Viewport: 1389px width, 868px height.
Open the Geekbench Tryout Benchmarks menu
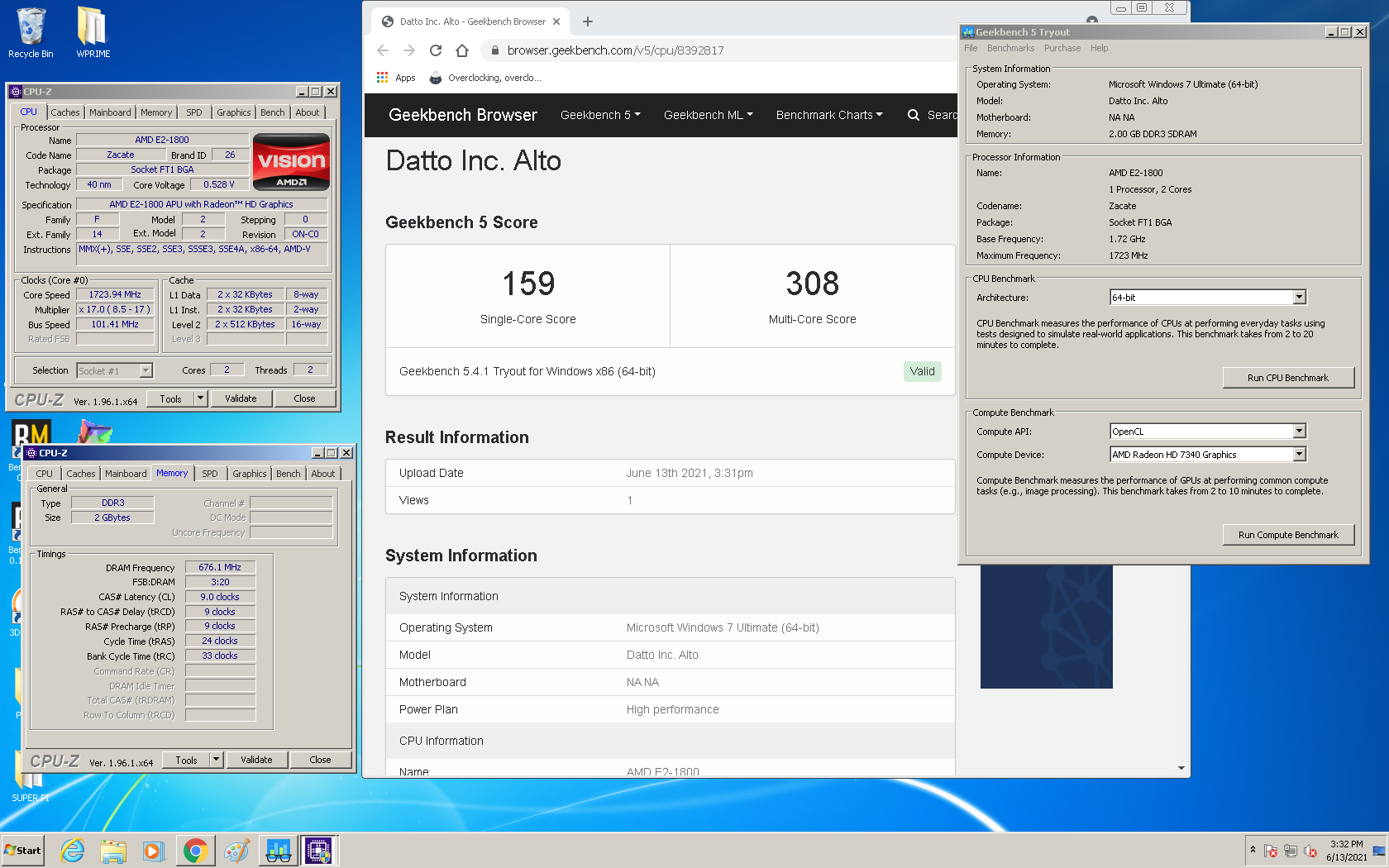(x=1010, y=48)
